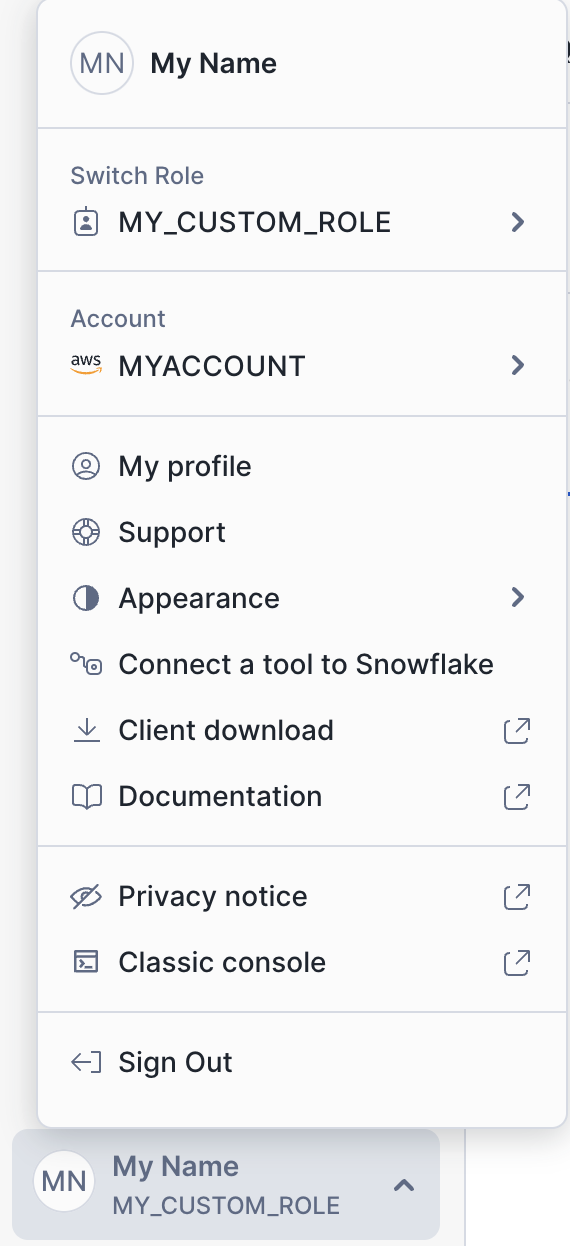Click the Privacy notice crossed-eye icon

pyautogui.click(x=87, y=896)
